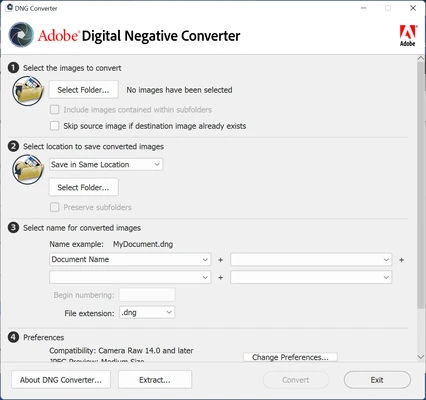Minimize the DNG Converter window
Image resolution: width=426 pixels, height=400 pixels.
coord(364,8)
